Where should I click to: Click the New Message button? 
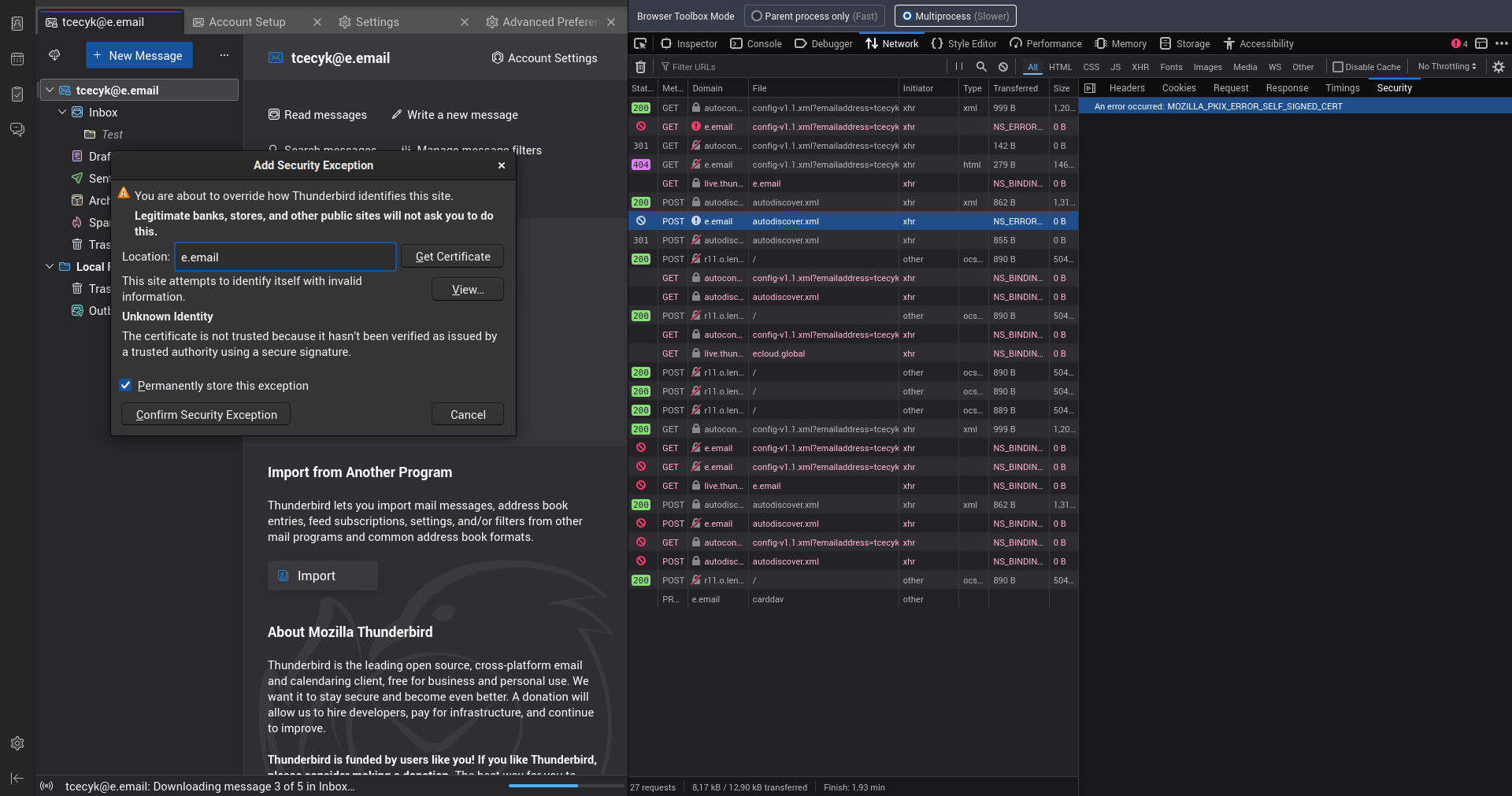(139, 55)
